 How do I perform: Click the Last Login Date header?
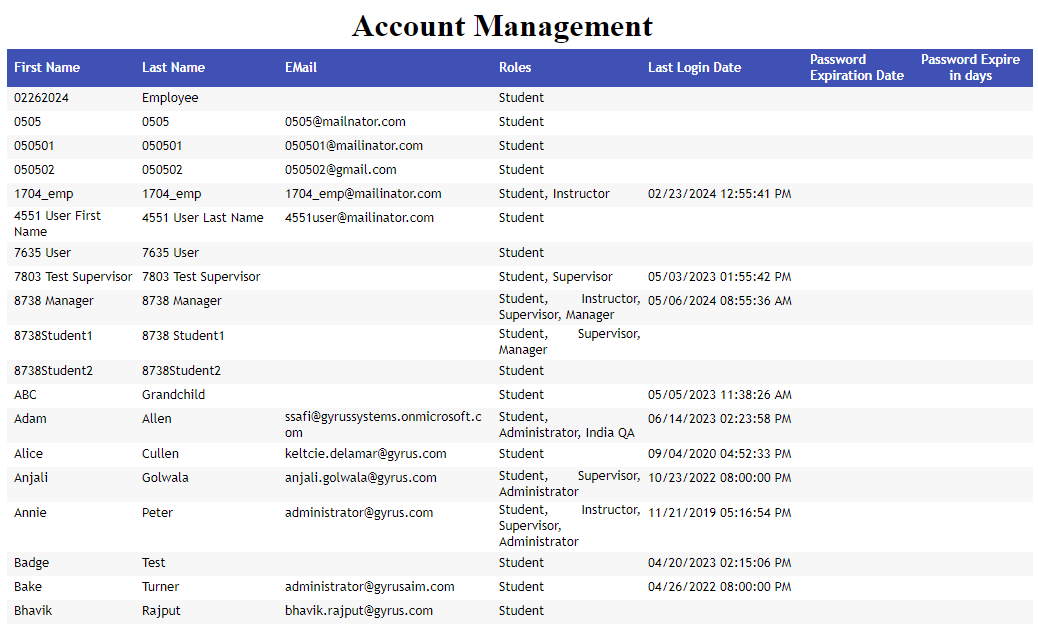pyautogui.click(x=694, y=68)
